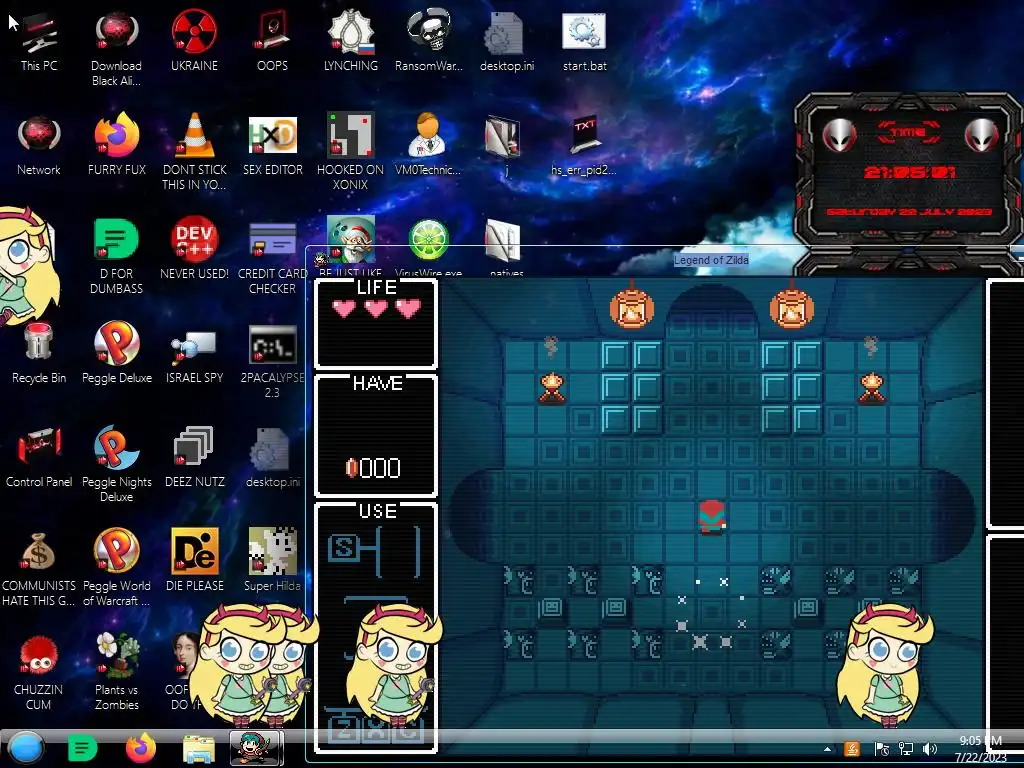Open the VM0Technic... doctor icon

click(428, 145)
